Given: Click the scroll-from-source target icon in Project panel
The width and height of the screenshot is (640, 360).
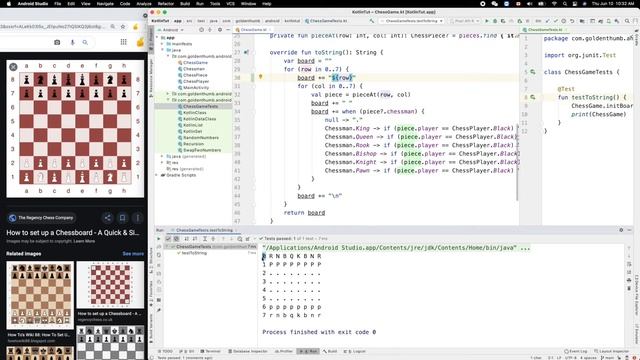Looking at the screenshot, I should pos(201,30).
